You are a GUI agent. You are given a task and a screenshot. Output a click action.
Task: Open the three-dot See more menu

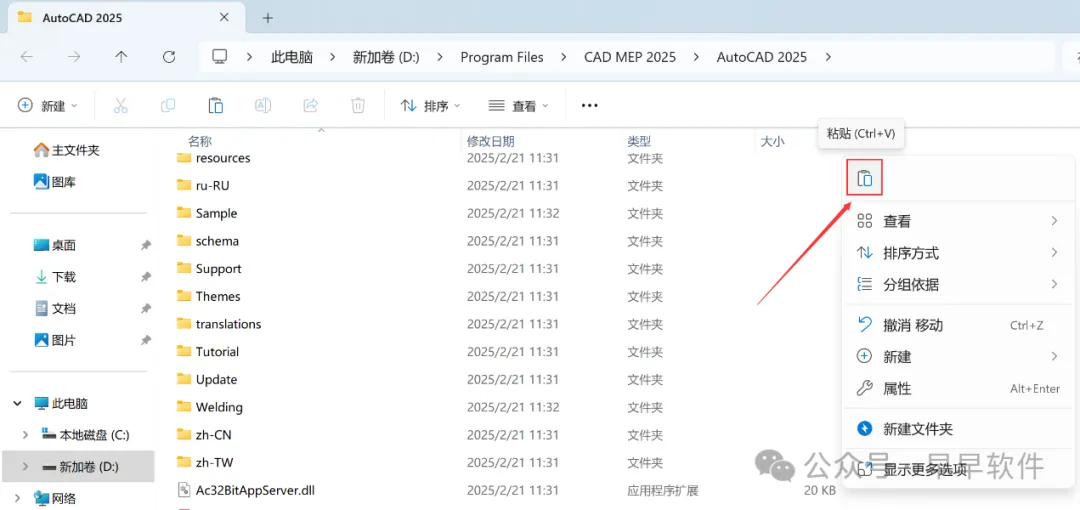[590, 105]
